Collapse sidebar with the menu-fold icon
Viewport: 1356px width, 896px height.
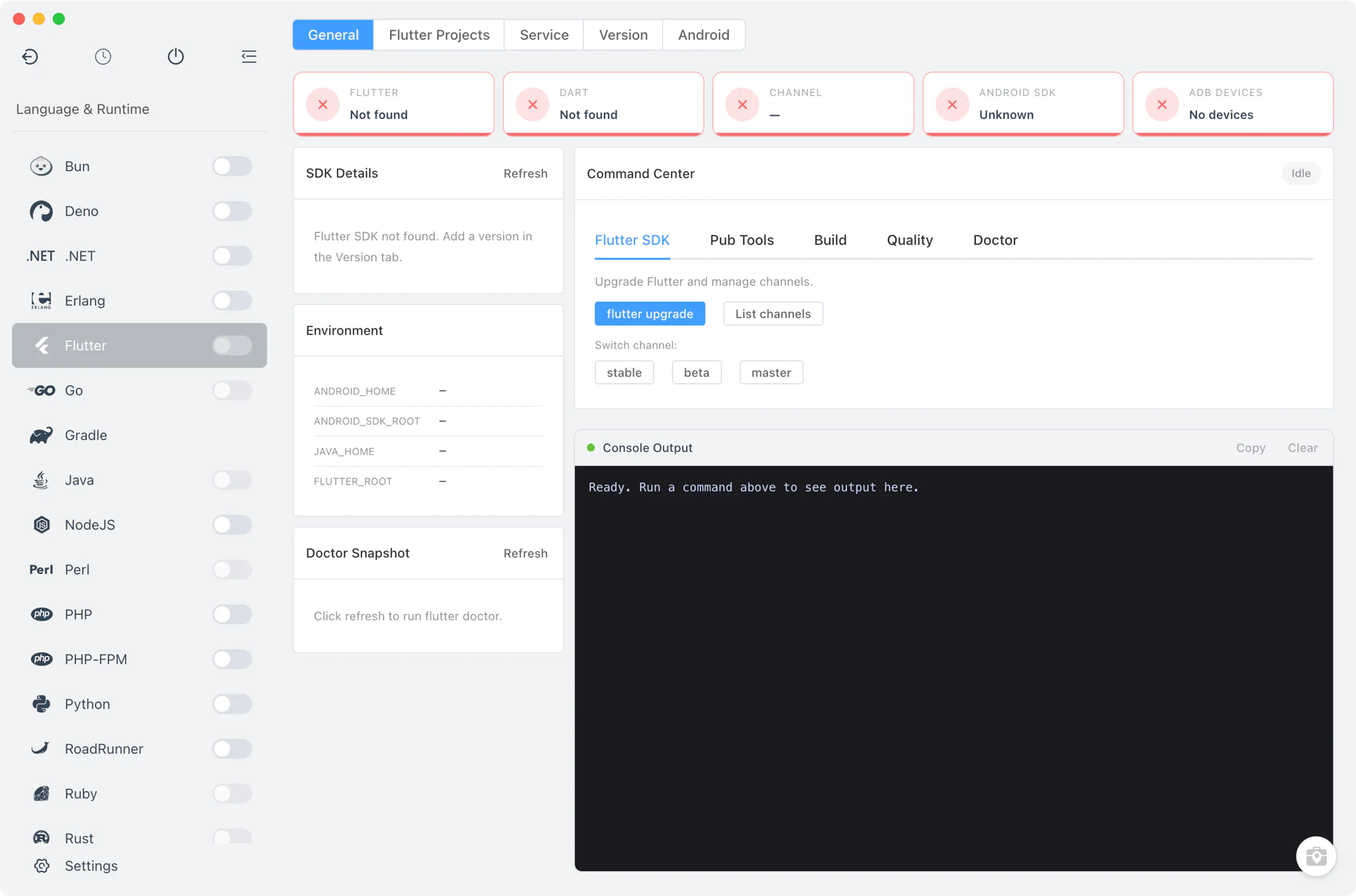[249, 56]
